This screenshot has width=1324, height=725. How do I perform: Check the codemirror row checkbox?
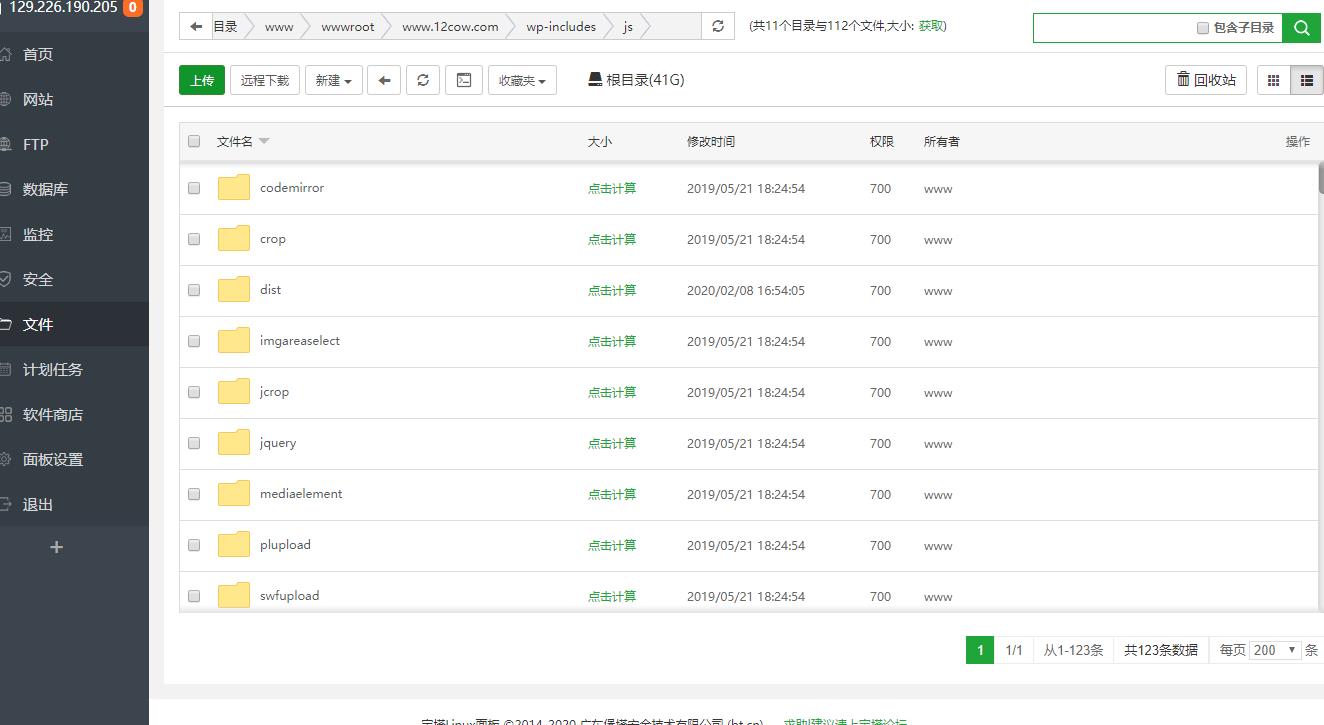pyautogui.click(x=194, y=188)
